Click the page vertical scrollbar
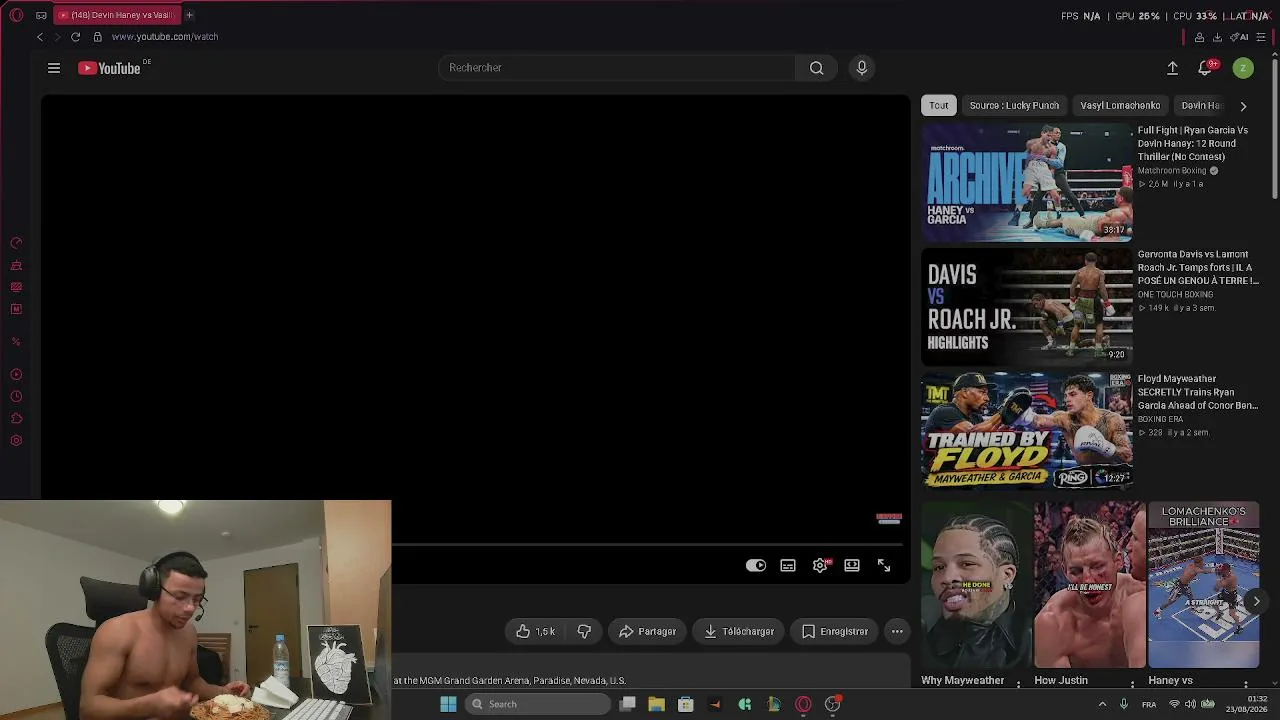The height and width of the screenshot is (720, 1280). click(1275, 130)
